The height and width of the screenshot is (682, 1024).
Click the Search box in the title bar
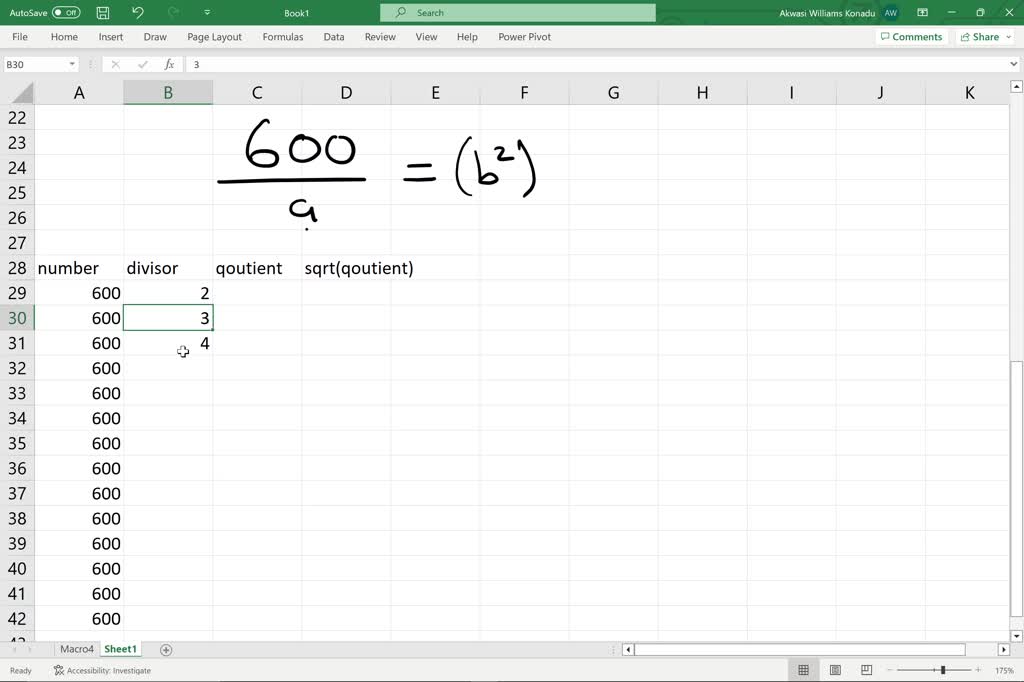click(x=516, y=13)
